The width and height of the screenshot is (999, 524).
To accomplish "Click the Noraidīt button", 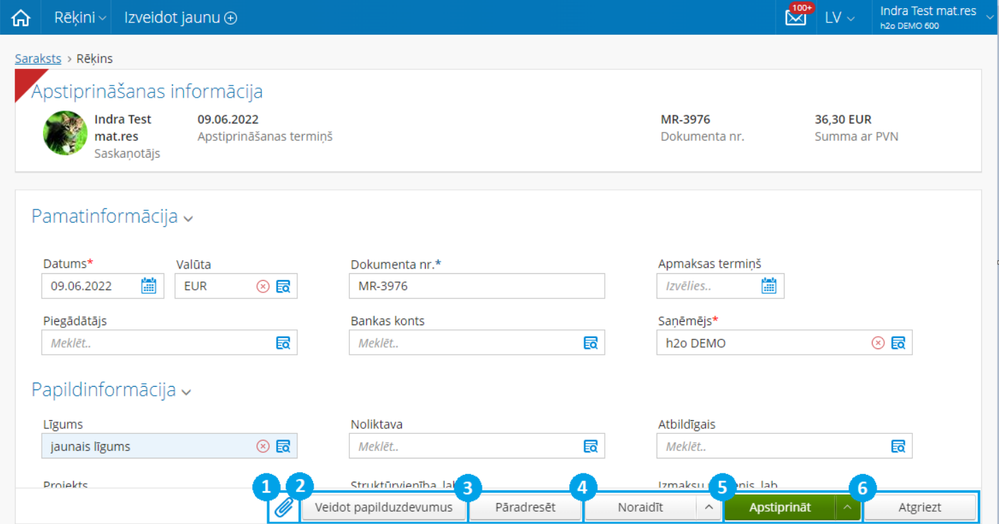I will 640,507.
